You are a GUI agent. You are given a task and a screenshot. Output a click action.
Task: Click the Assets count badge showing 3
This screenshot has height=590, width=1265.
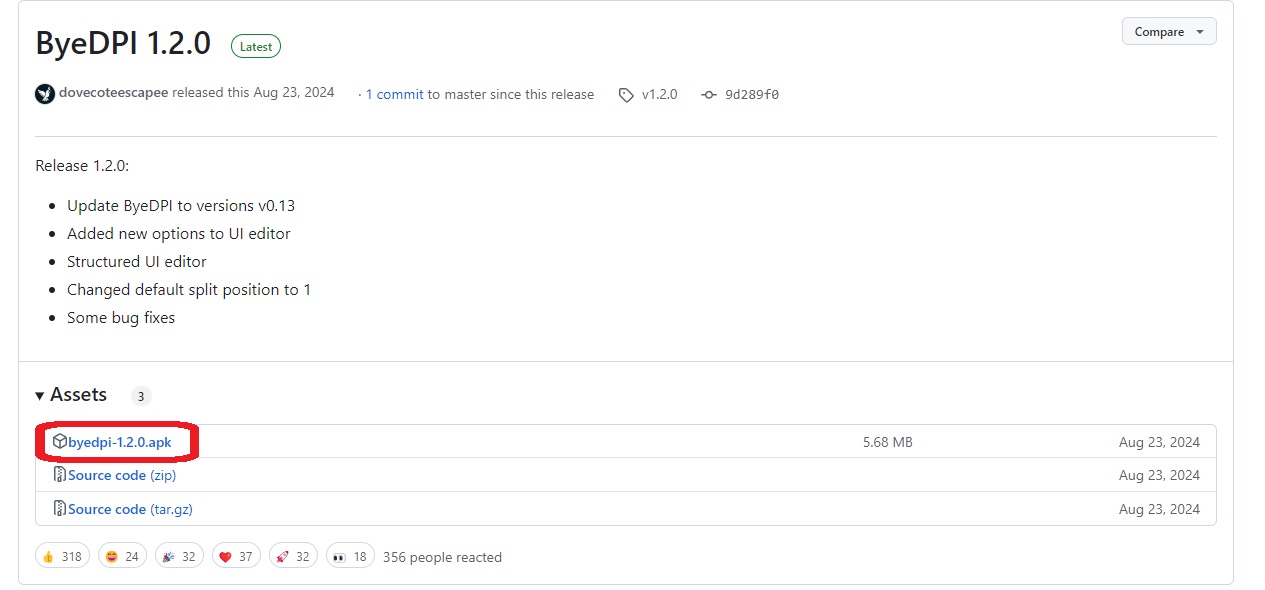tap(141, 396)
